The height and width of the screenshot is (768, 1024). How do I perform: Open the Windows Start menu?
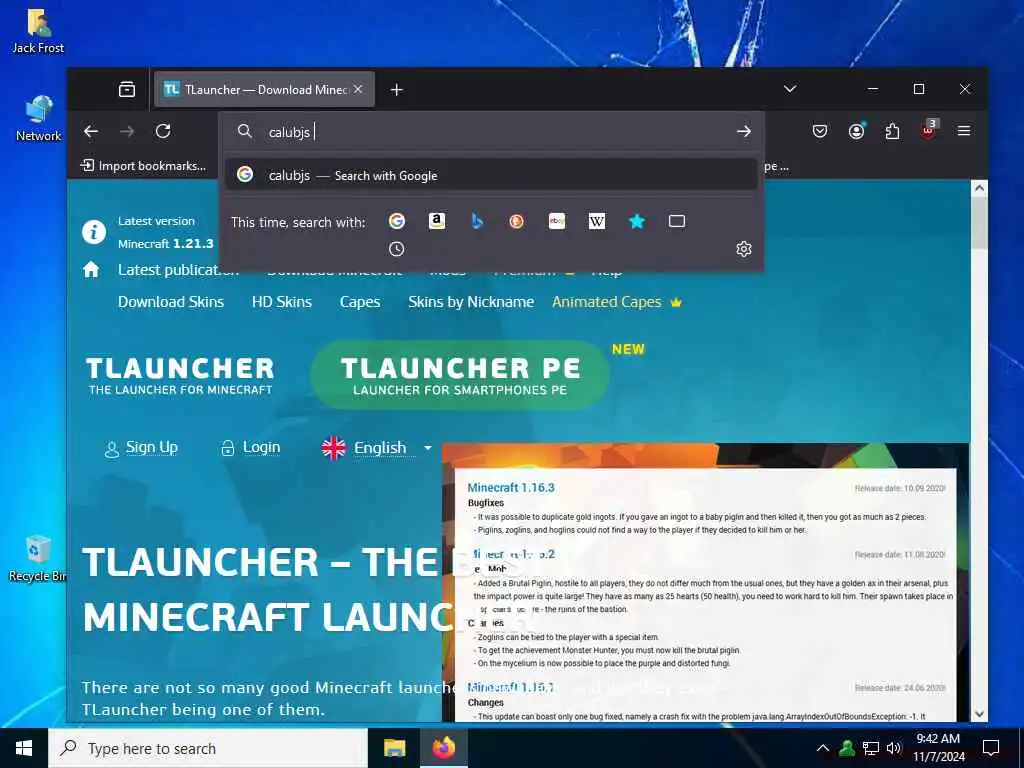[24, 748]
